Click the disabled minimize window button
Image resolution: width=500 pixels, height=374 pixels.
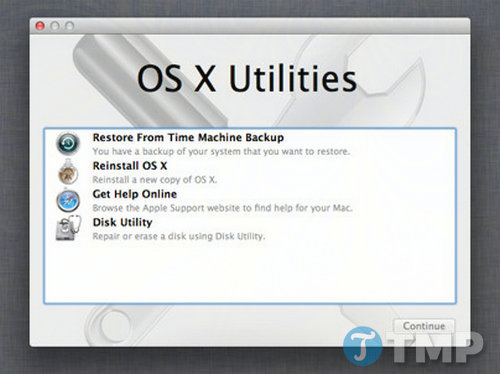pyautogui.click(x=55, y=26)
